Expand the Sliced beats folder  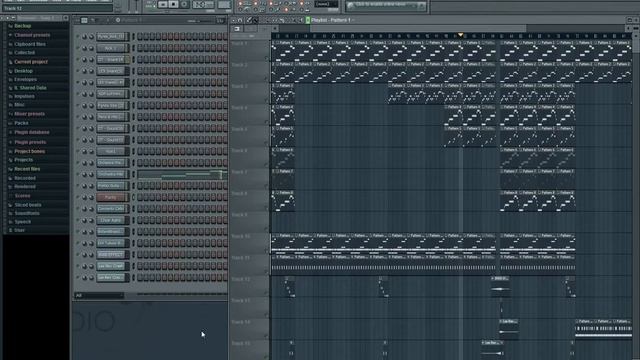tap(28, 205)
